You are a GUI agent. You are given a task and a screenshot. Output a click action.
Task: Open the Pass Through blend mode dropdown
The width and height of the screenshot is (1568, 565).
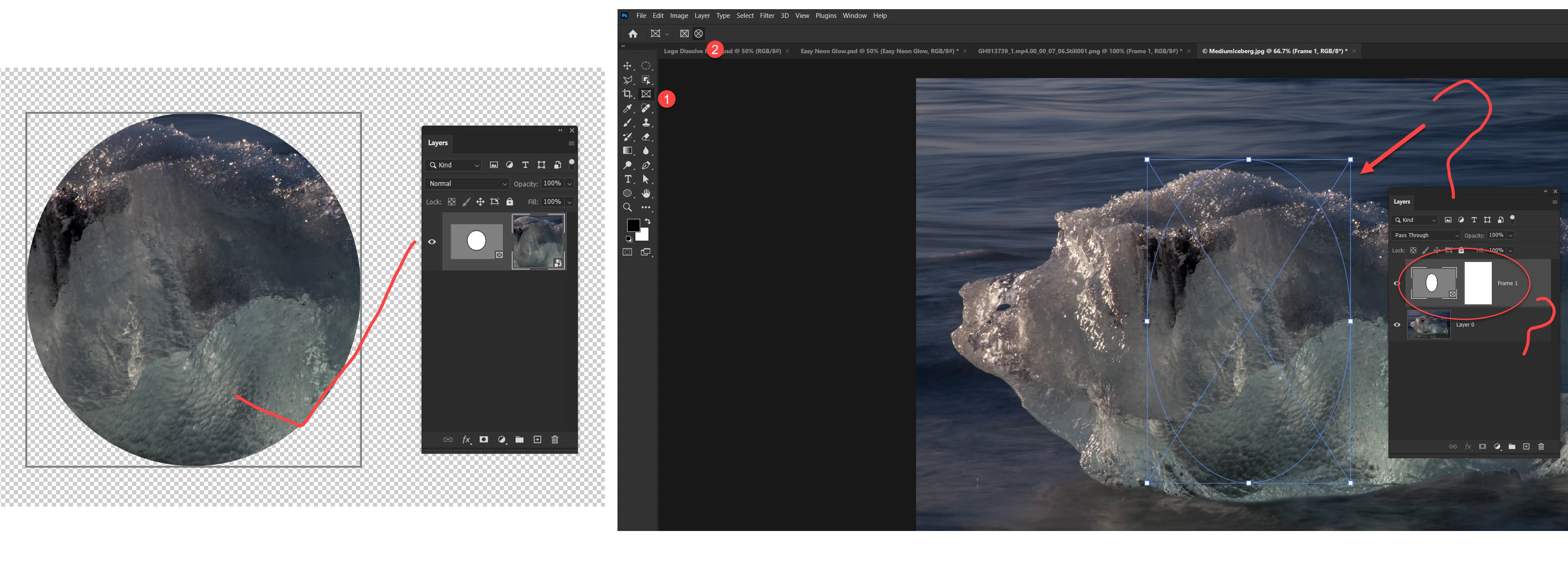point(1426,235)
